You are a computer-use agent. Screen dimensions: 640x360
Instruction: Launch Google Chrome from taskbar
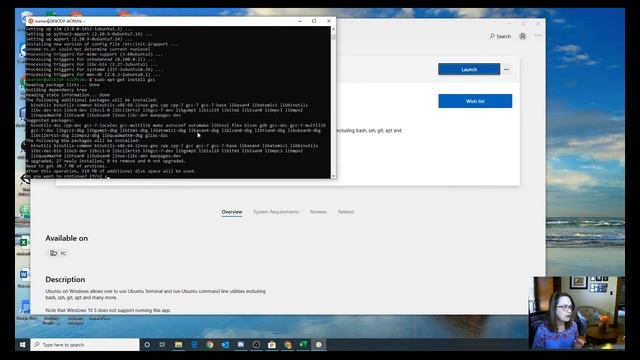(210, 345)
